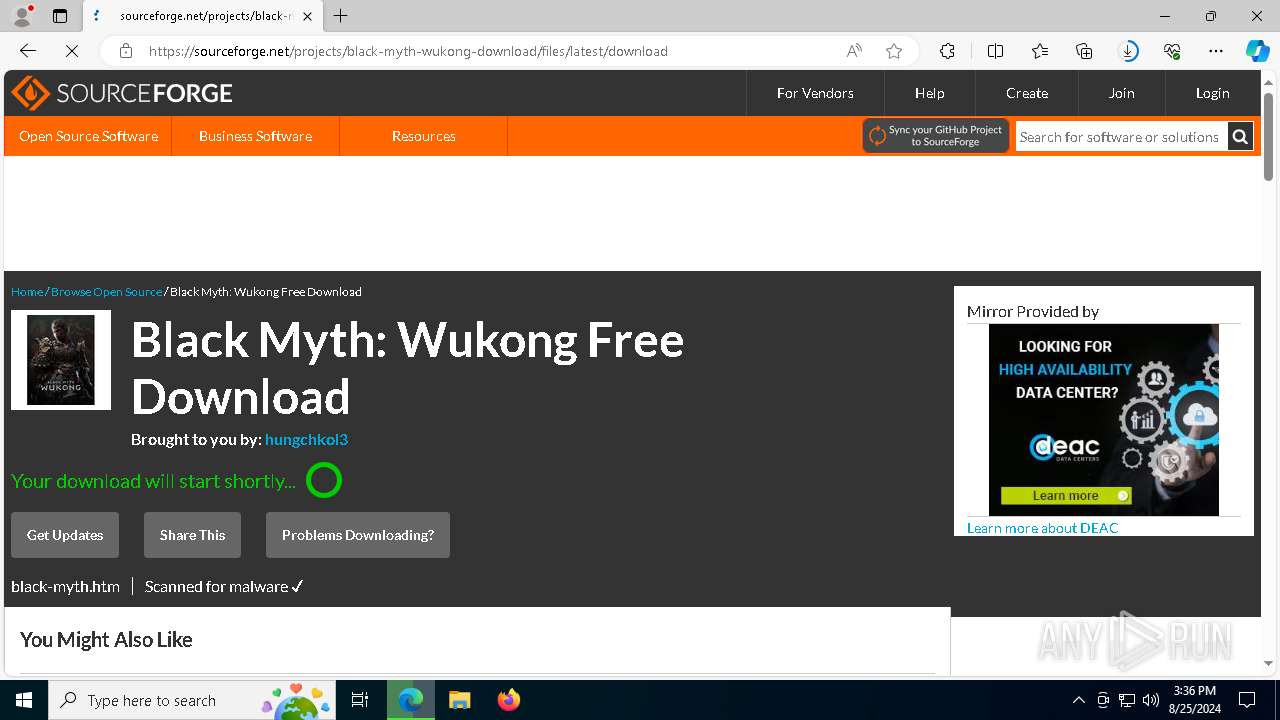The height and width of the screenshot is (720, 1280).
Task: Open a new tab with the plus button
Action: pyautogui.click(x=341, y=16)
